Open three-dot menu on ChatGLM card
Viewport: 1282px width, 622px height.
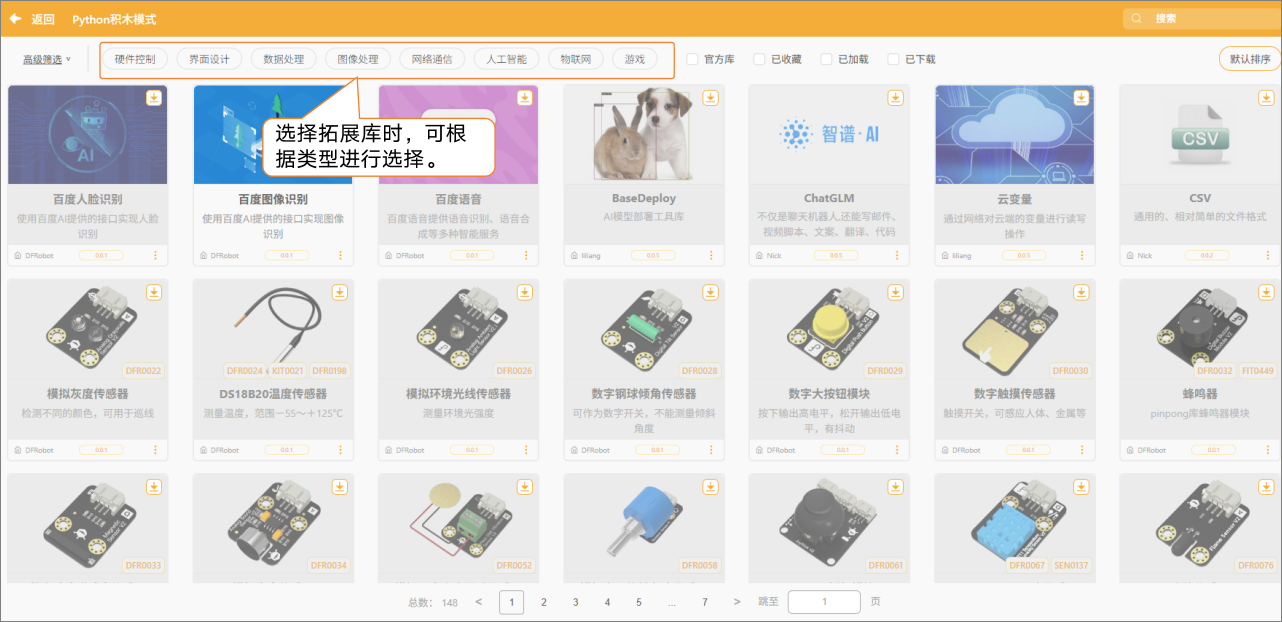click(x=897, y=255)
